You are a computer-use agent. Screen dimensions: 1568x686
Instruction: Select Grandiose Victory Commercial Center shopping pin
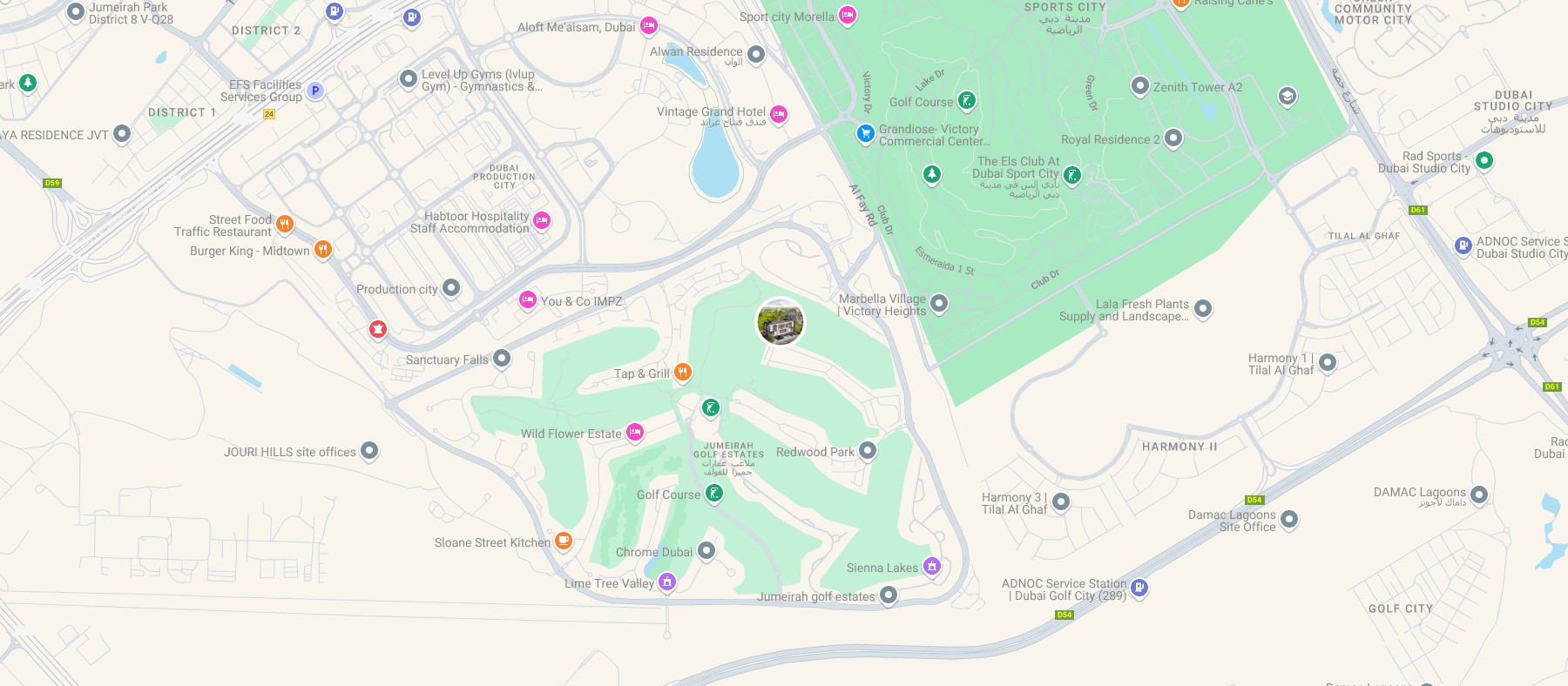865,133
